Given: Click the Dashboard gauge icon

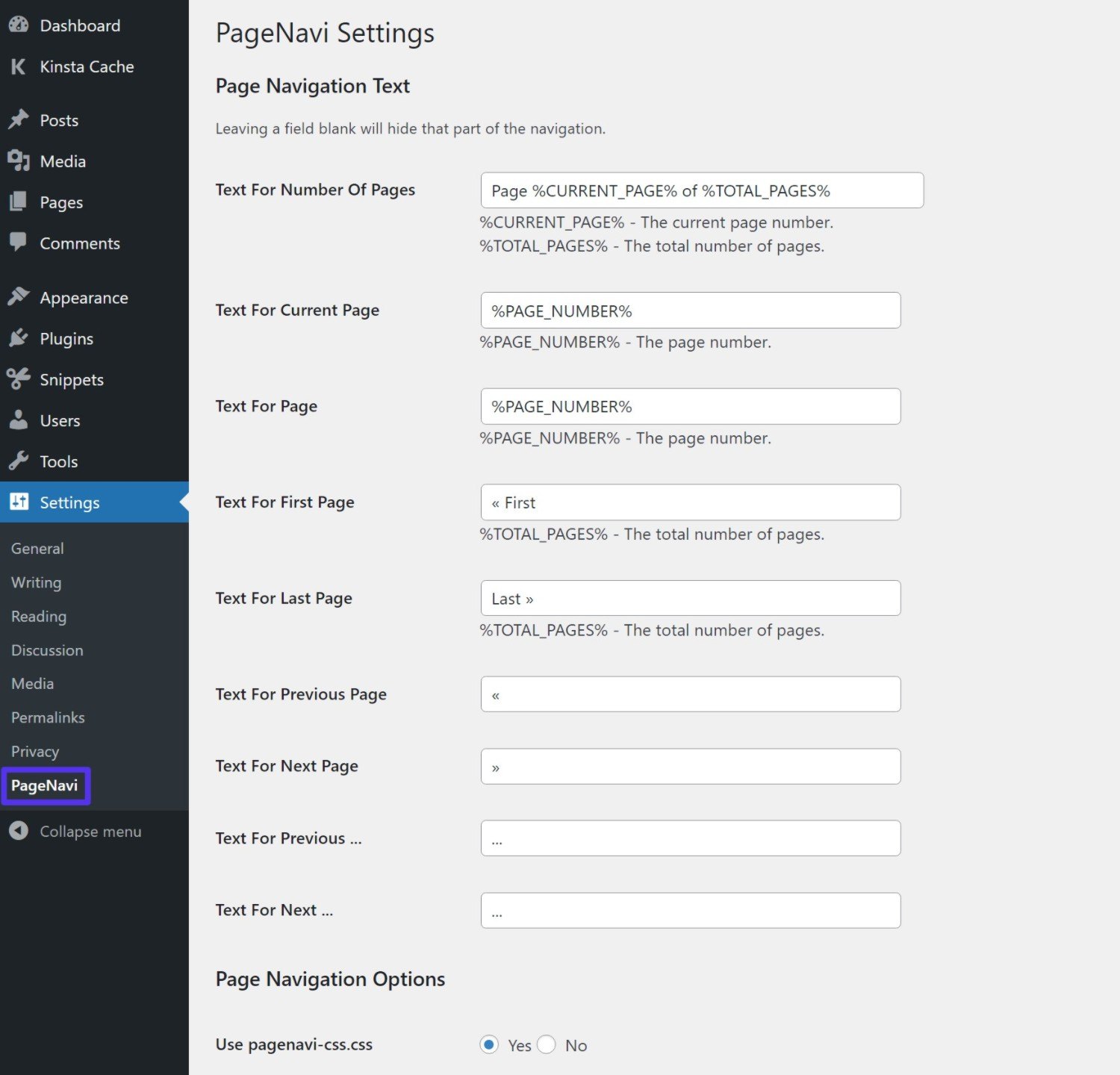Looking at the screenshot, I should 19,25.
